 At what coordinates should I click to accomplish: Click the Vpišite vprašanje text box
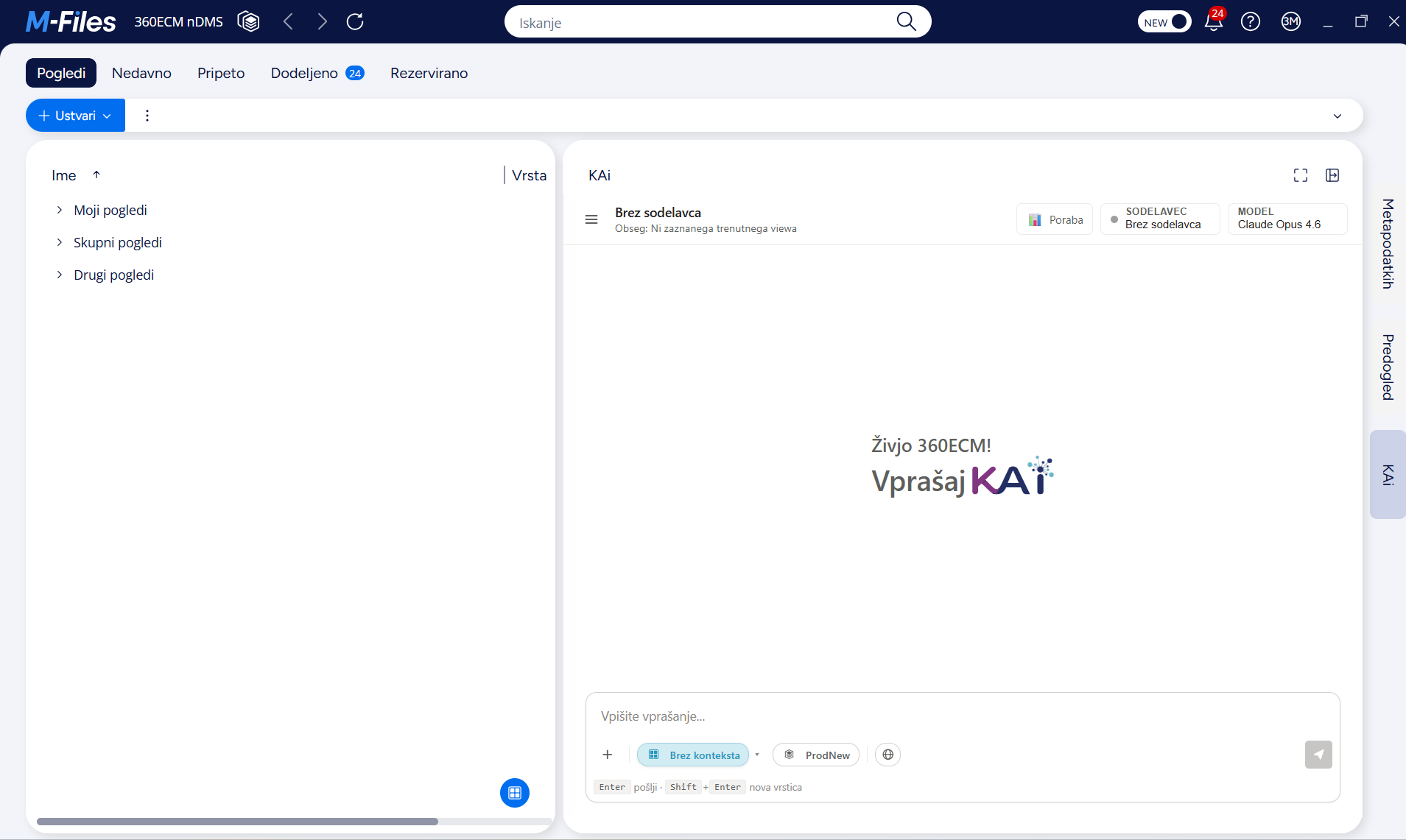point(962,716)
